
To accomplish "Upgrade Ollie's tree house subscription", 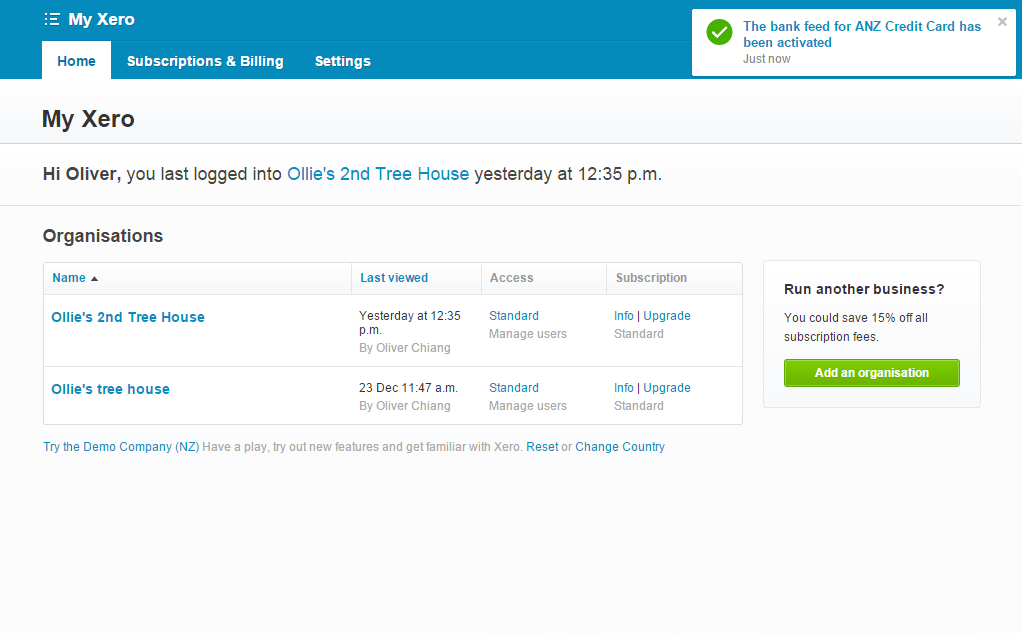I will click(x=667, y=388).
